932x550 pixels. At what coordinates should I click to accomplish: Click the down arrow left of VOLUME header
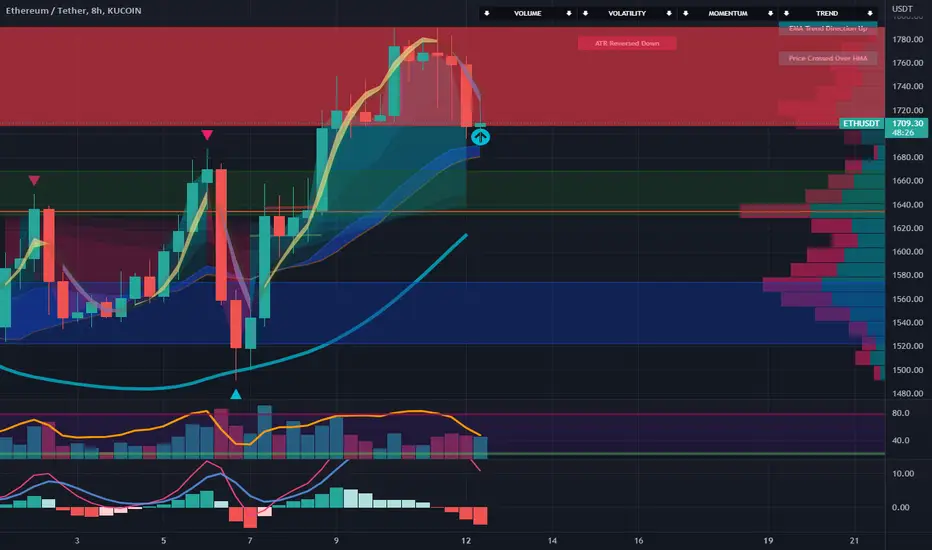[486, 13]
